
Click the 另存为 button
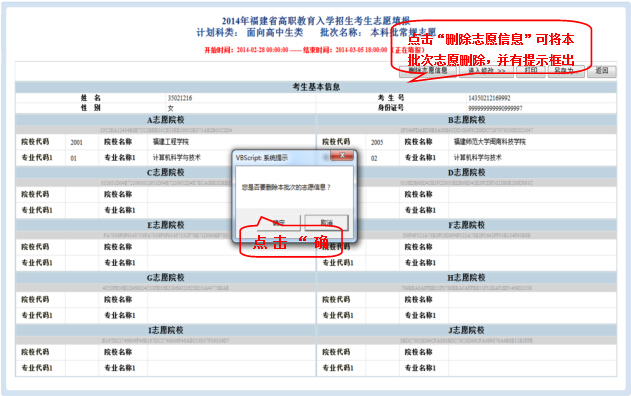tap(566, 71)
